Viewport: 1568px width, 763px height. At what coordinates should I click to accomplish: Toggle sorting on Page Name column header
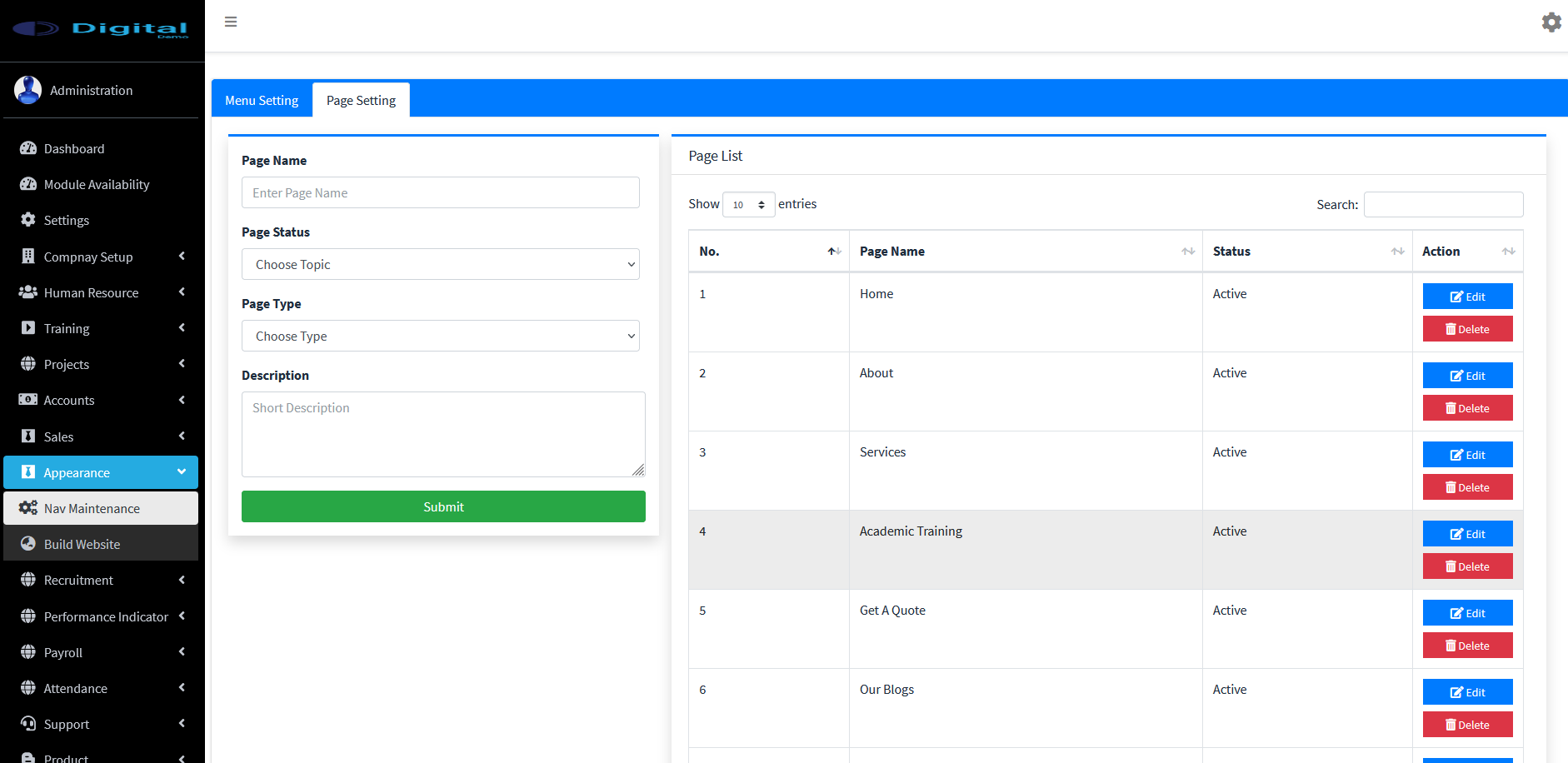(1025, 252)
